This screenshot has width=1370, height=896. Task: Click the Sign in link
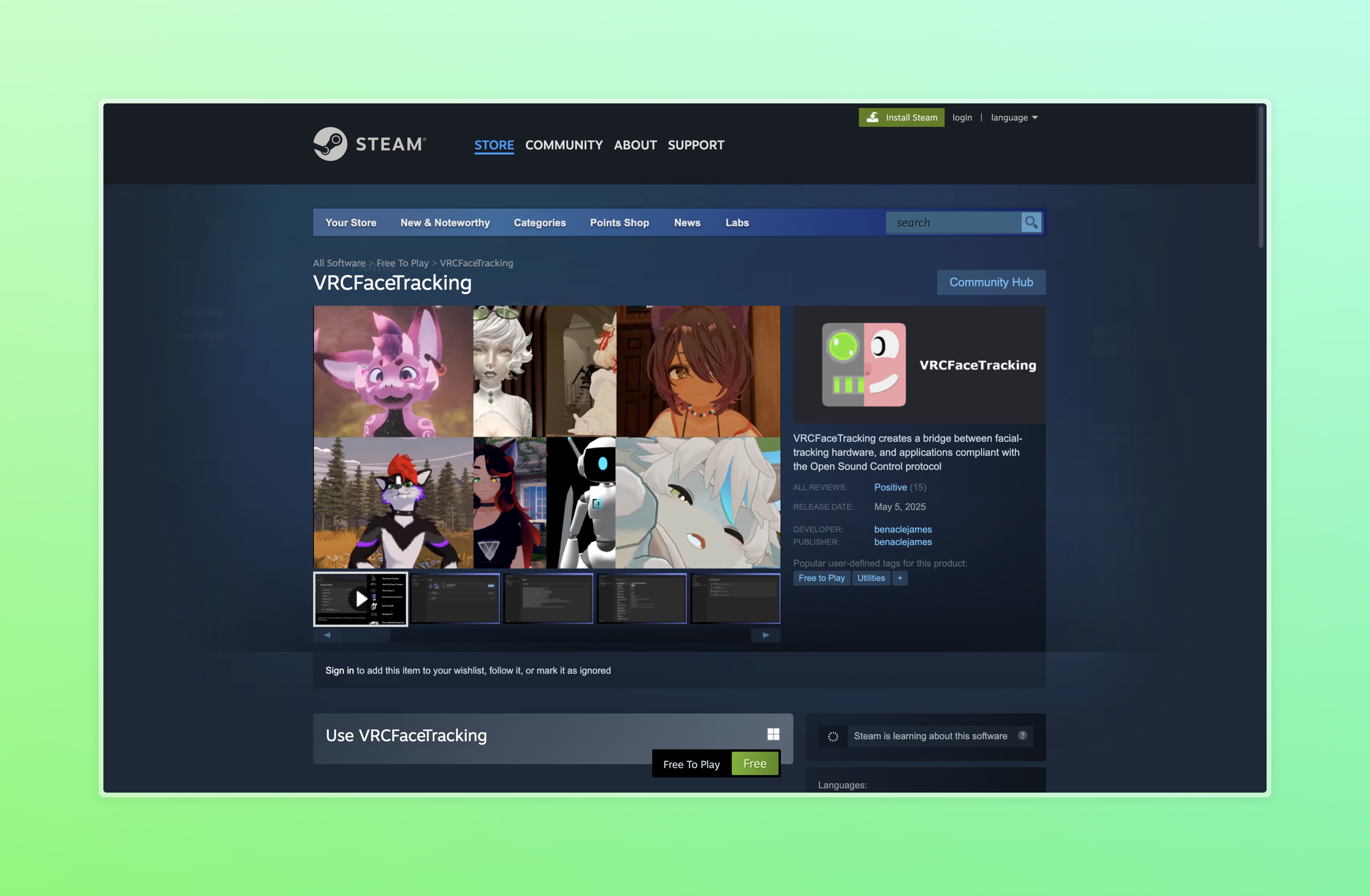click(340, 670)
